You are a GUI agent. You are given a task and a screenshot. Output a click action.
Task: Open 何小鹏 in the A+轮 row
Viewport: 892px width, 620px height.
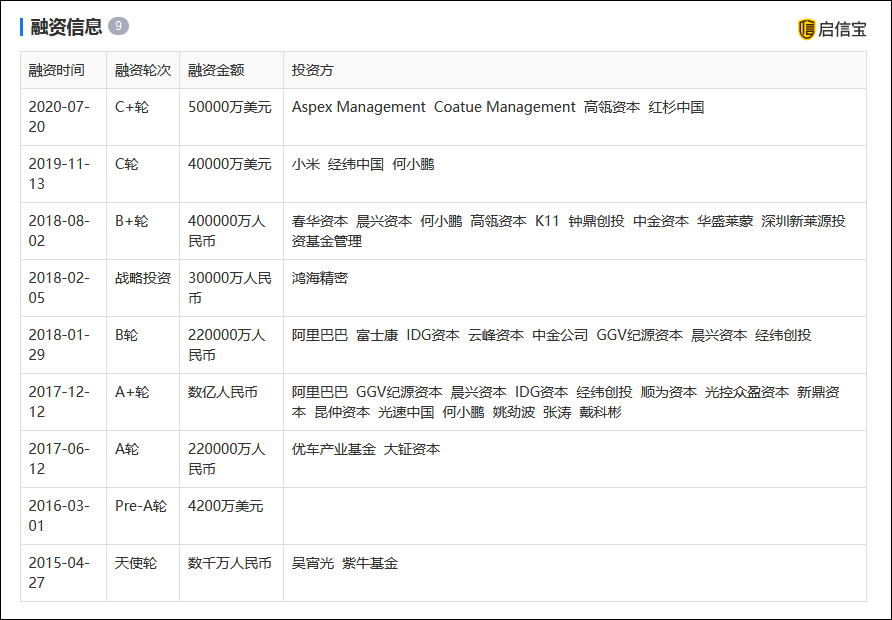pyautogui.click(x=463, y=412)
